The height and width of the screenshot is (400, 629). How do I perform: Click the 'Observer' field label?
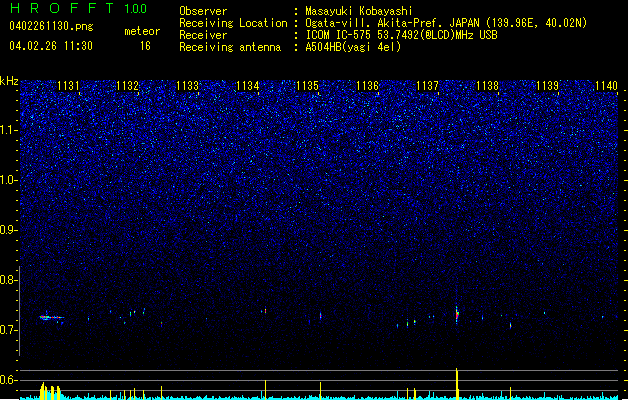(203, 11)
